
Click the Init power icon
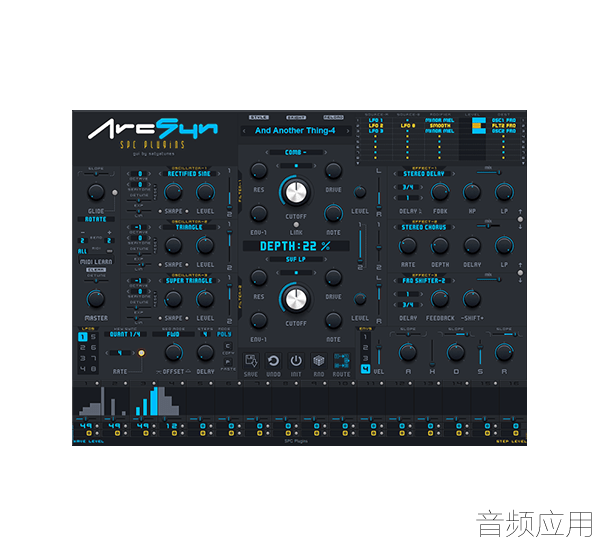296,360
